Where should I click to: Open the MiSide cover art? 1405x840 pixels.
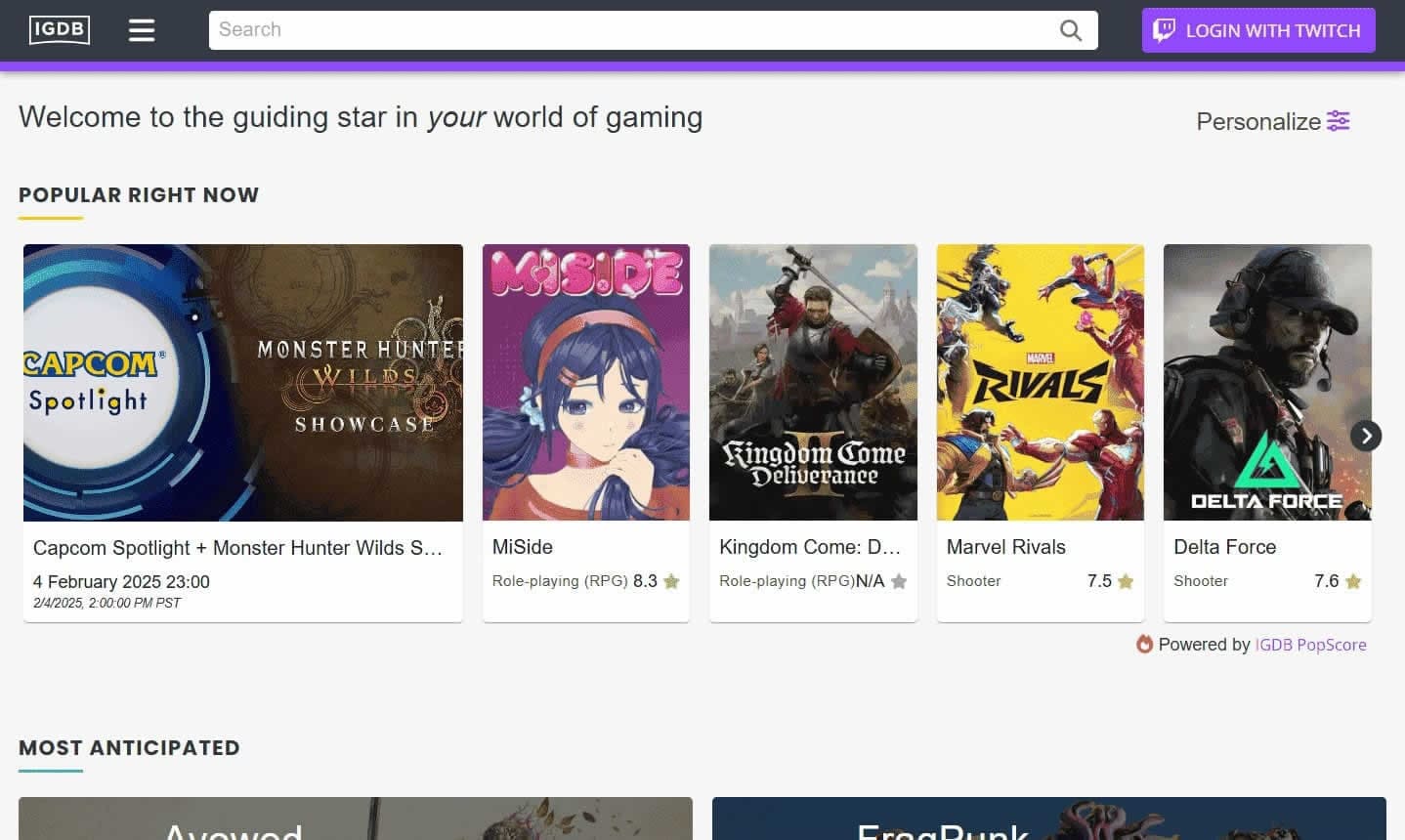(586, 383)
